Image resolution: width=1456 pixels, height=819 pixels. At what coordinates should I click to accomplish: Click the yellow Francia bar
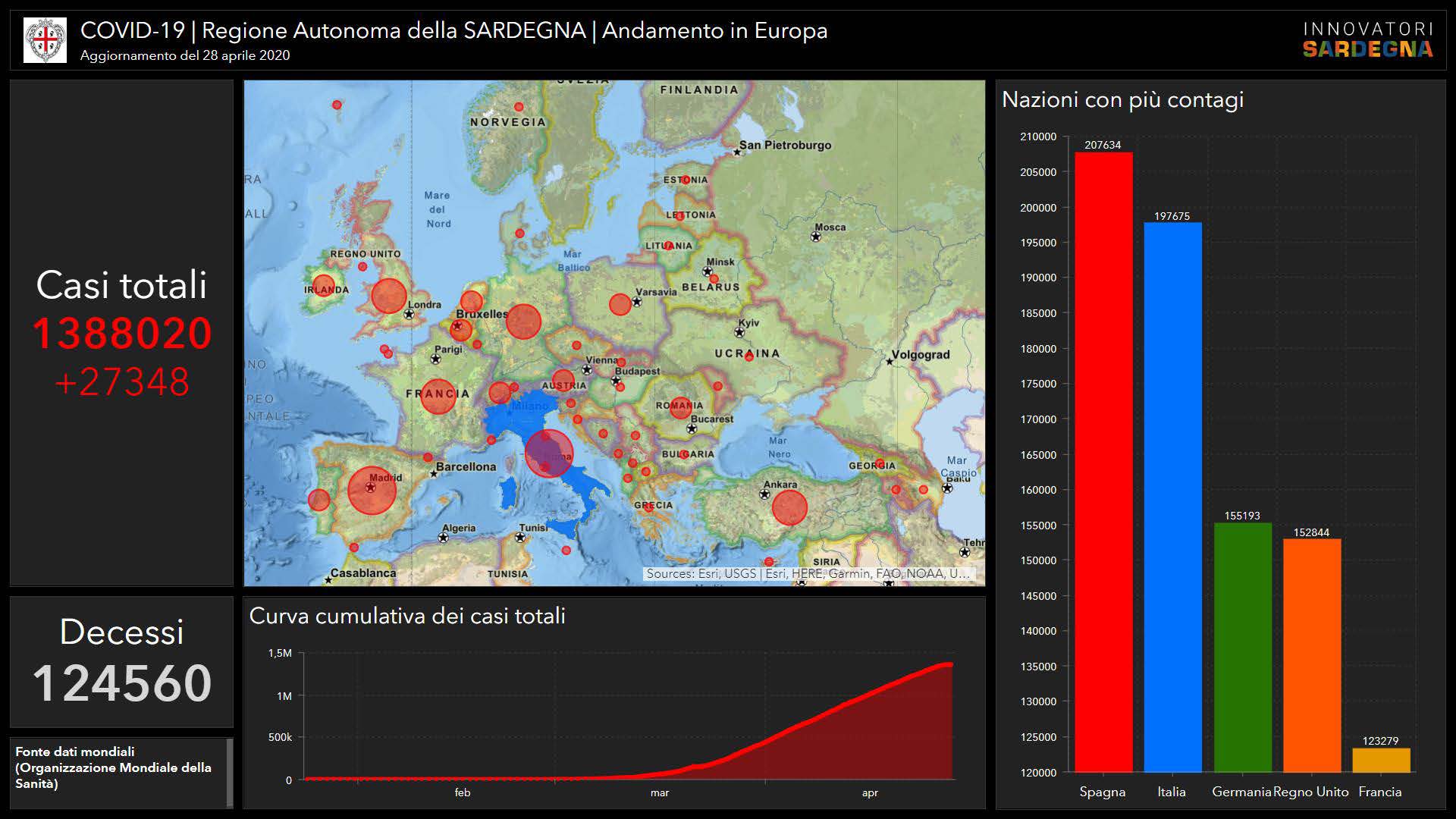point(1381,760)
